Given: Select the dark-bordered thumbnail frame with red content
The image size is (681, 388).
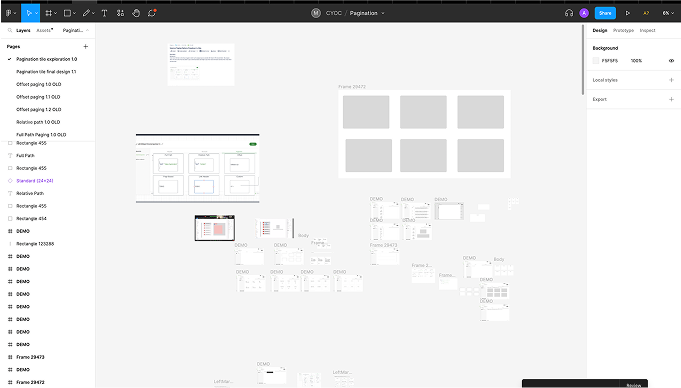Looking at the screenshot, I should 215,228.
